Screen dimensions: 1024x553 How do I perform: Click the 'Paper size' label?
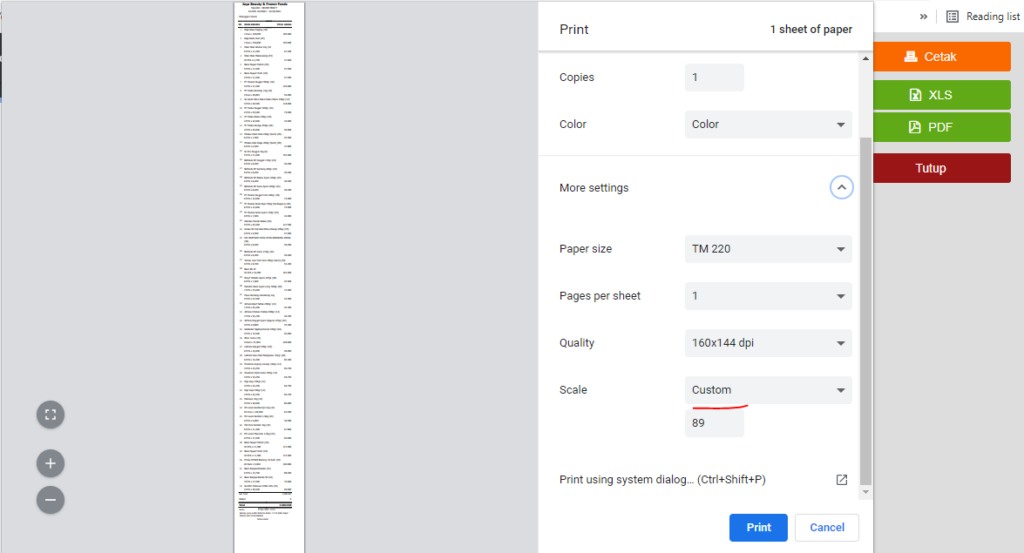585,249
